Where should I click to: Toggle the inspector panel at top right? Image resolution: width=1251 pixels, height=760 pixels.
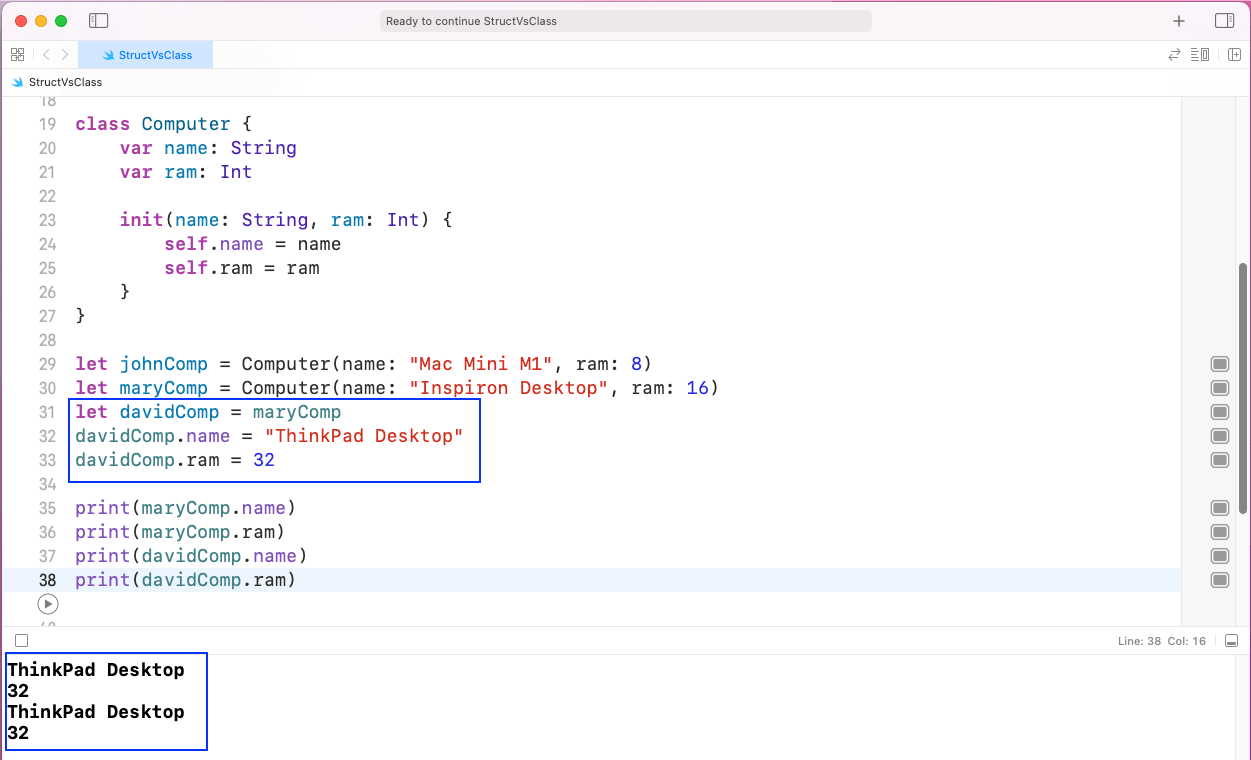coord(1224,21)
